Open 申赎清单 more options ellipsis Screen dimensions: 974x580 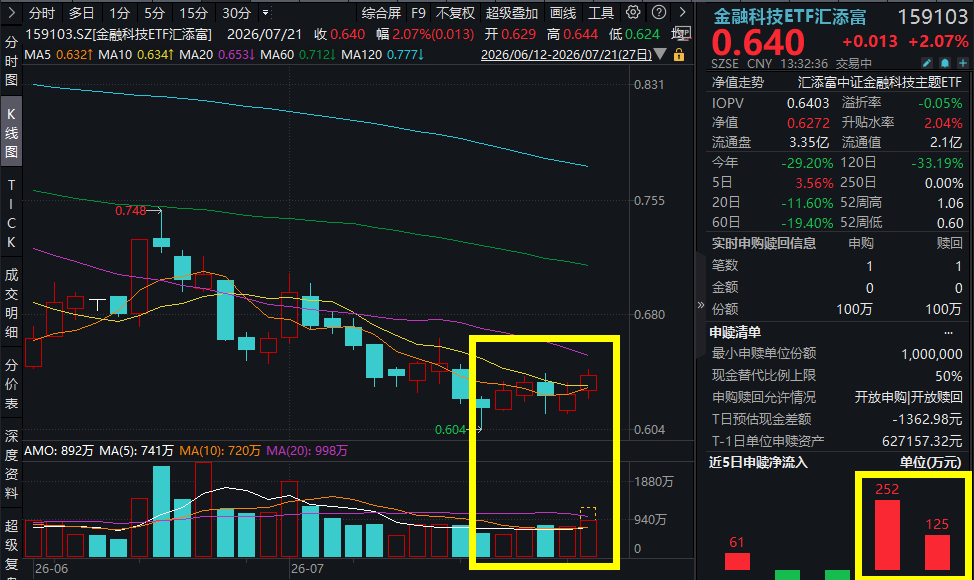[x=948, y=333]
